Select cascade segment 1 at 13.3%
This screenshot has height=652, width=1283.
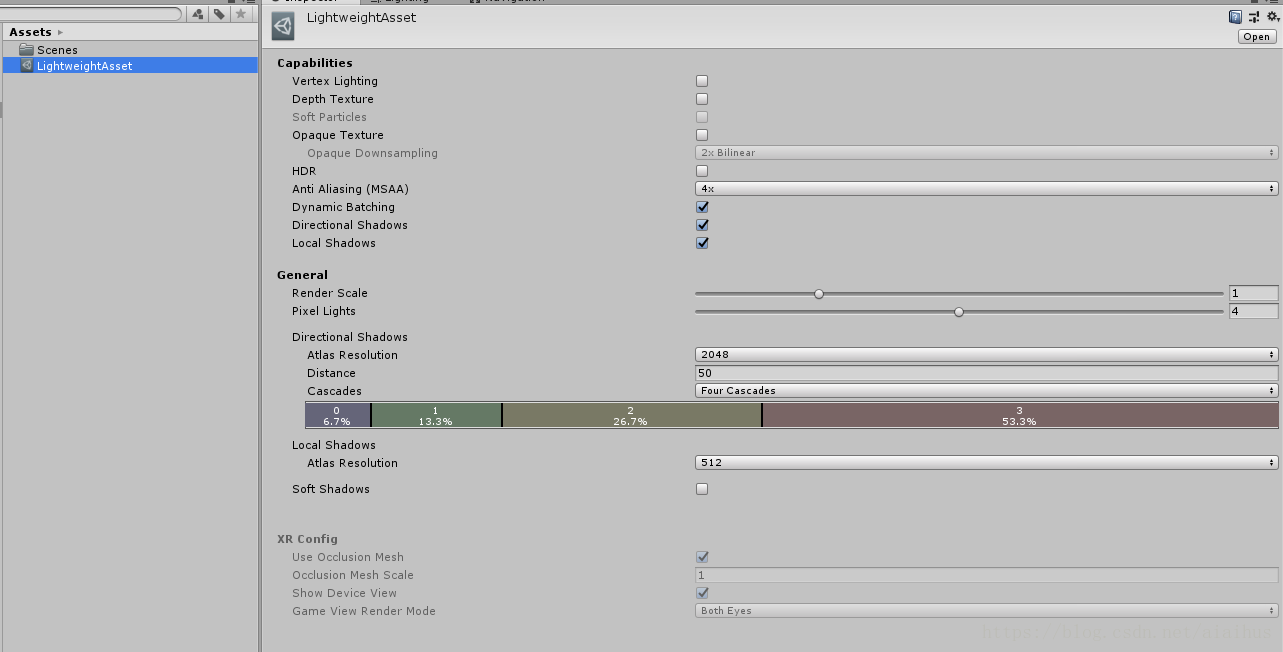pyautogui.click(x=436, y=416)
